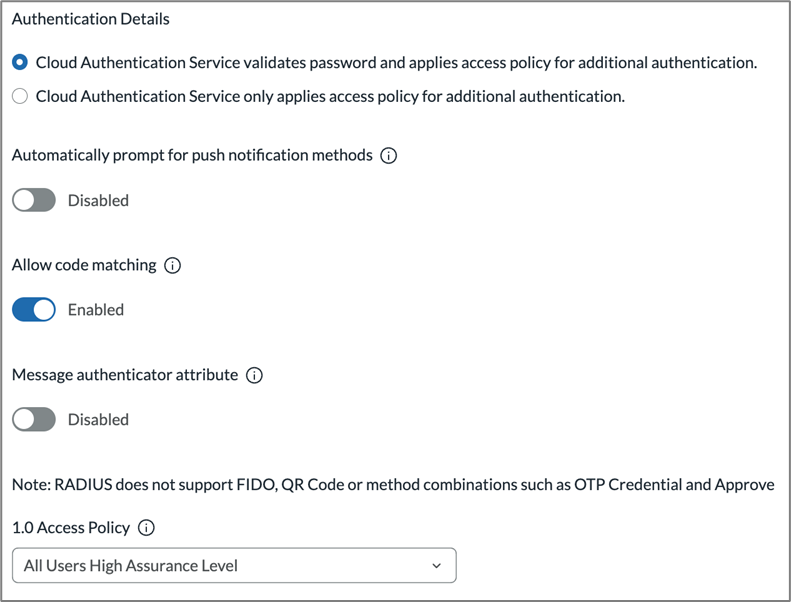Click the 'Cloud Authentication Service only applies' label text
This screenshot has width=791, height=602.
pos(330,97)
